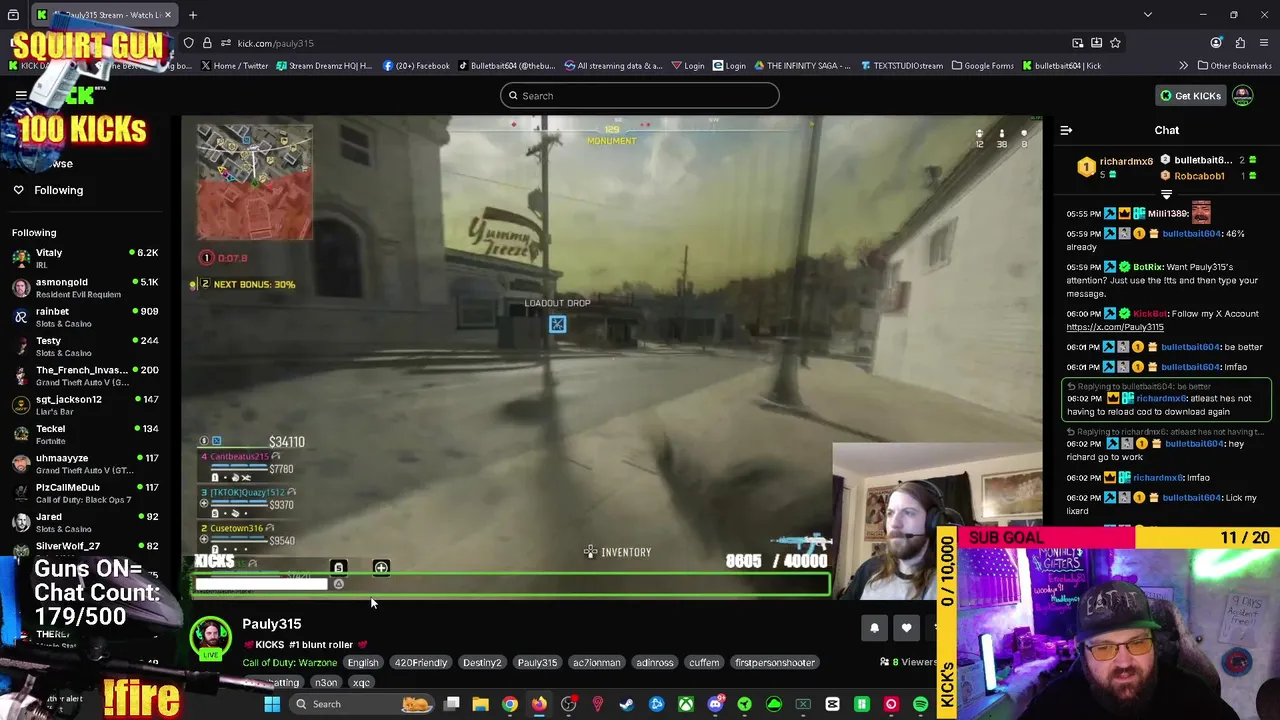The image size is (1280, 720).
Task: Collapse the Chat panel with the arrow icon
Action: [1066, 130]
